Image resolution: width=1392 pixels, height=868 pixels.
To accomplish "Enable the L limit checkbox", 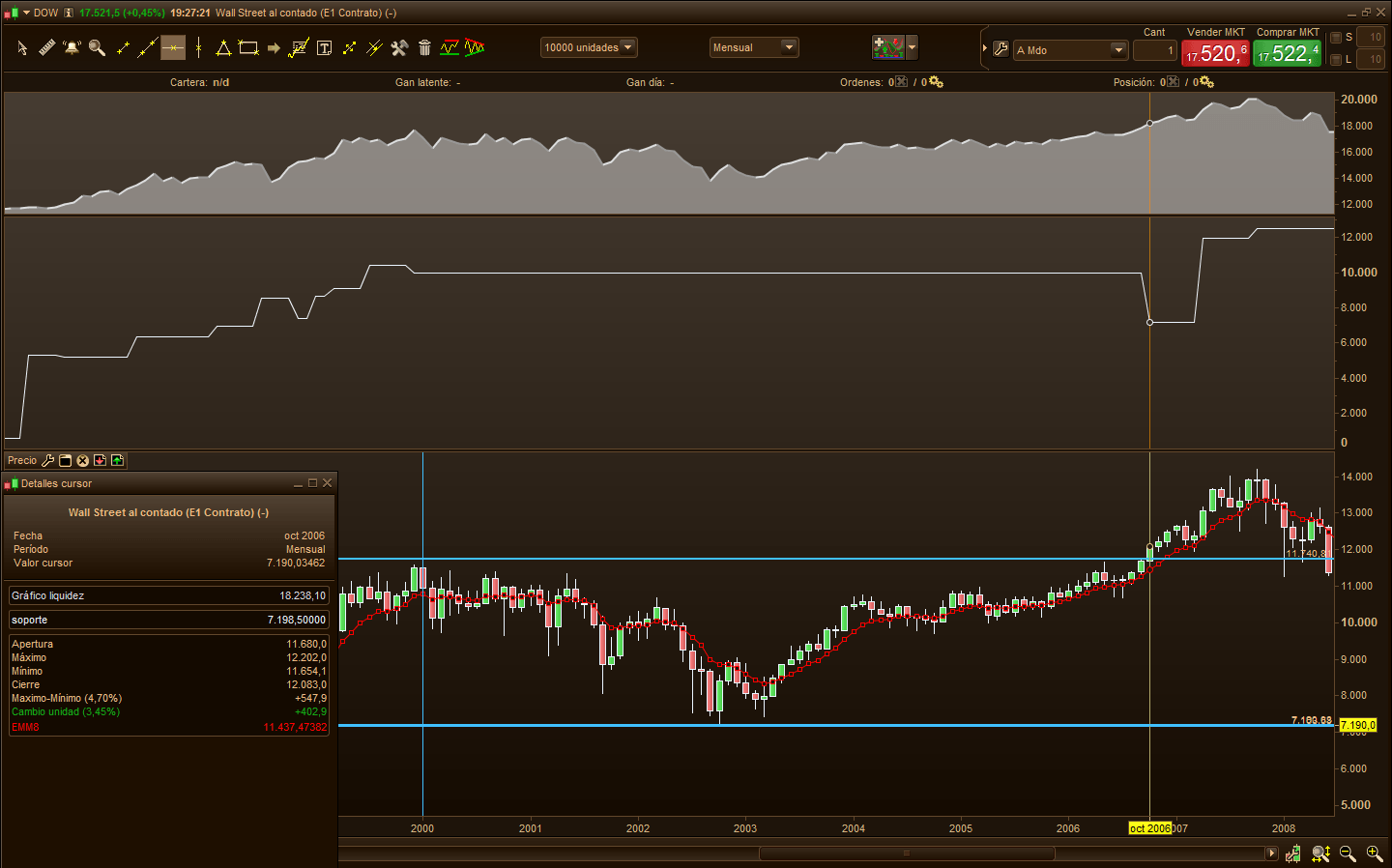I will click(x=1336, y=60).
